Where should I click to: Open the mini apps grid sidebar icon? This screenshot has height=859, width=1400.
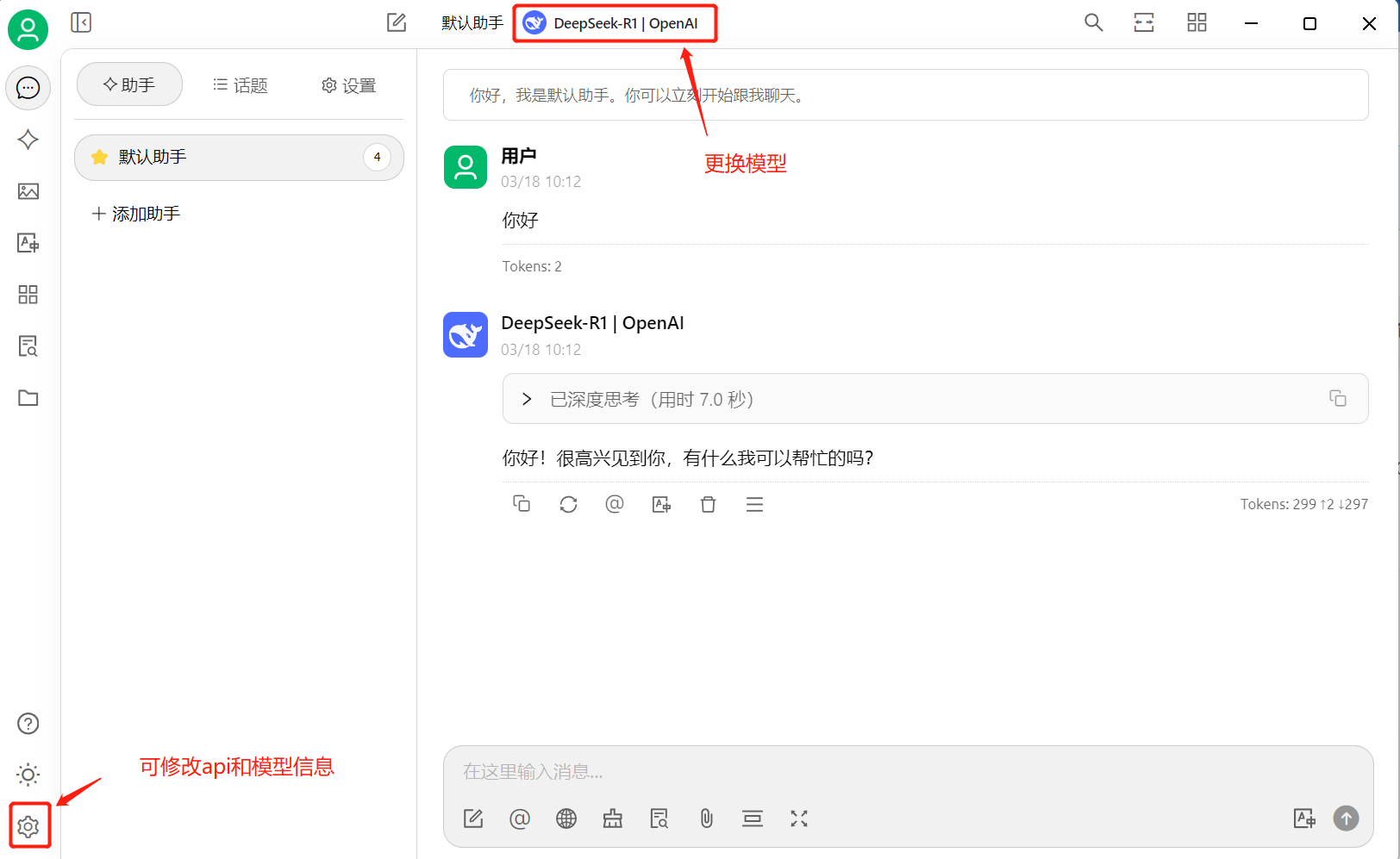(x=28, y=295)
